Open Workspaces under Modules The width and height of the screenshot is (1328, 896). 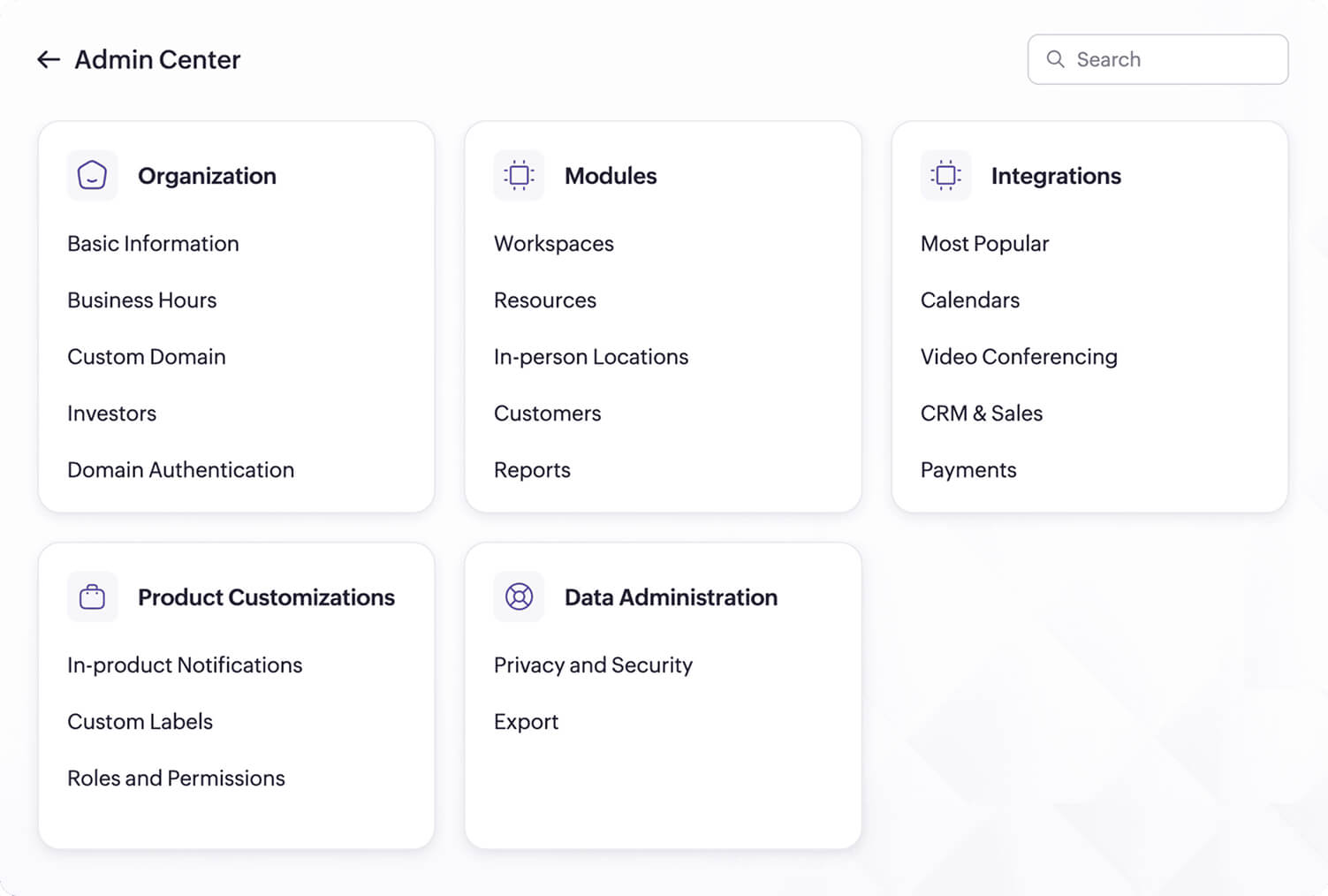pos(554,243)
